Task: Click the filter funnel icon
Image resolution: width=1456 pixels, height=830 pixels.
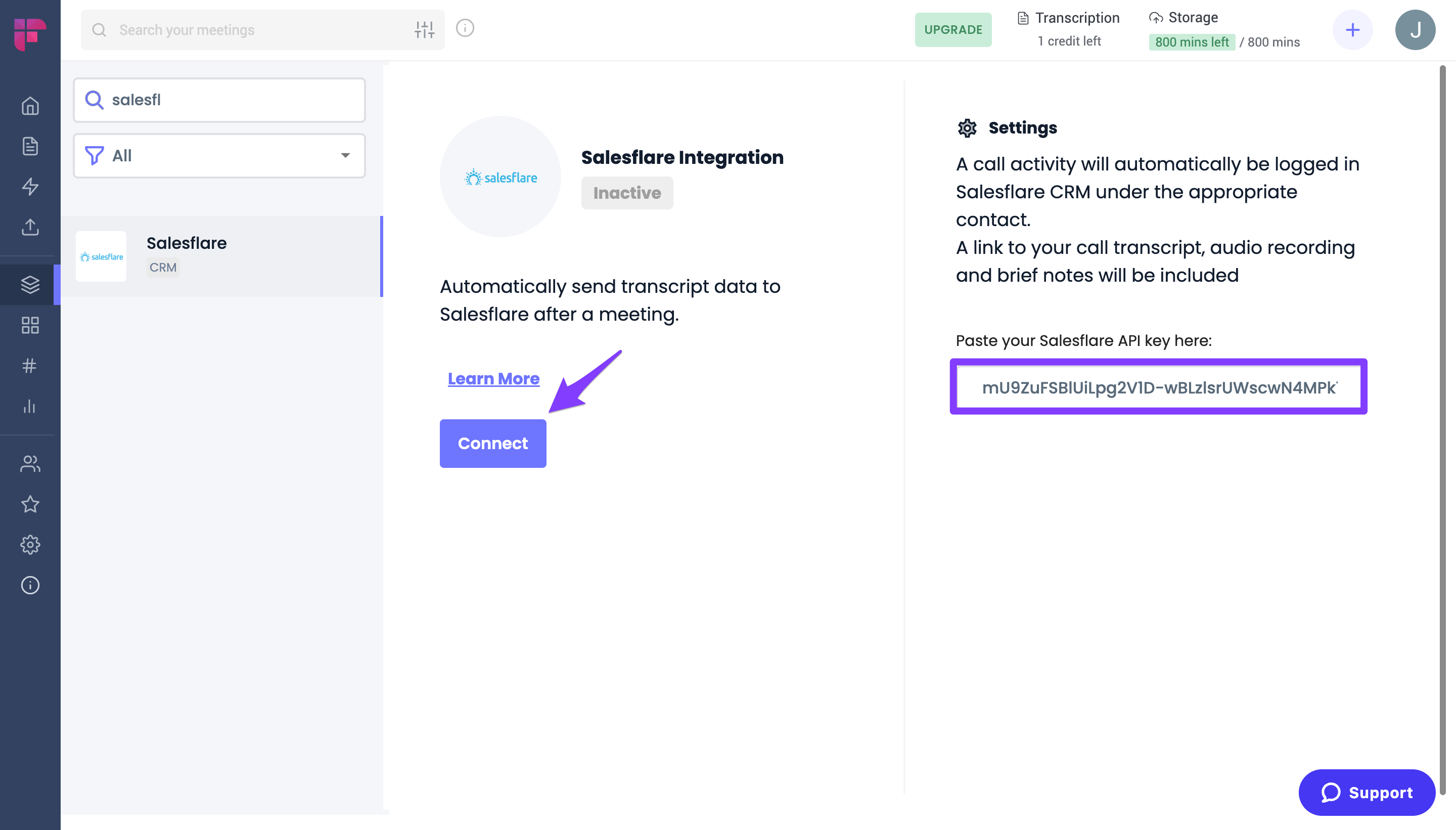Action: point(94,156)
